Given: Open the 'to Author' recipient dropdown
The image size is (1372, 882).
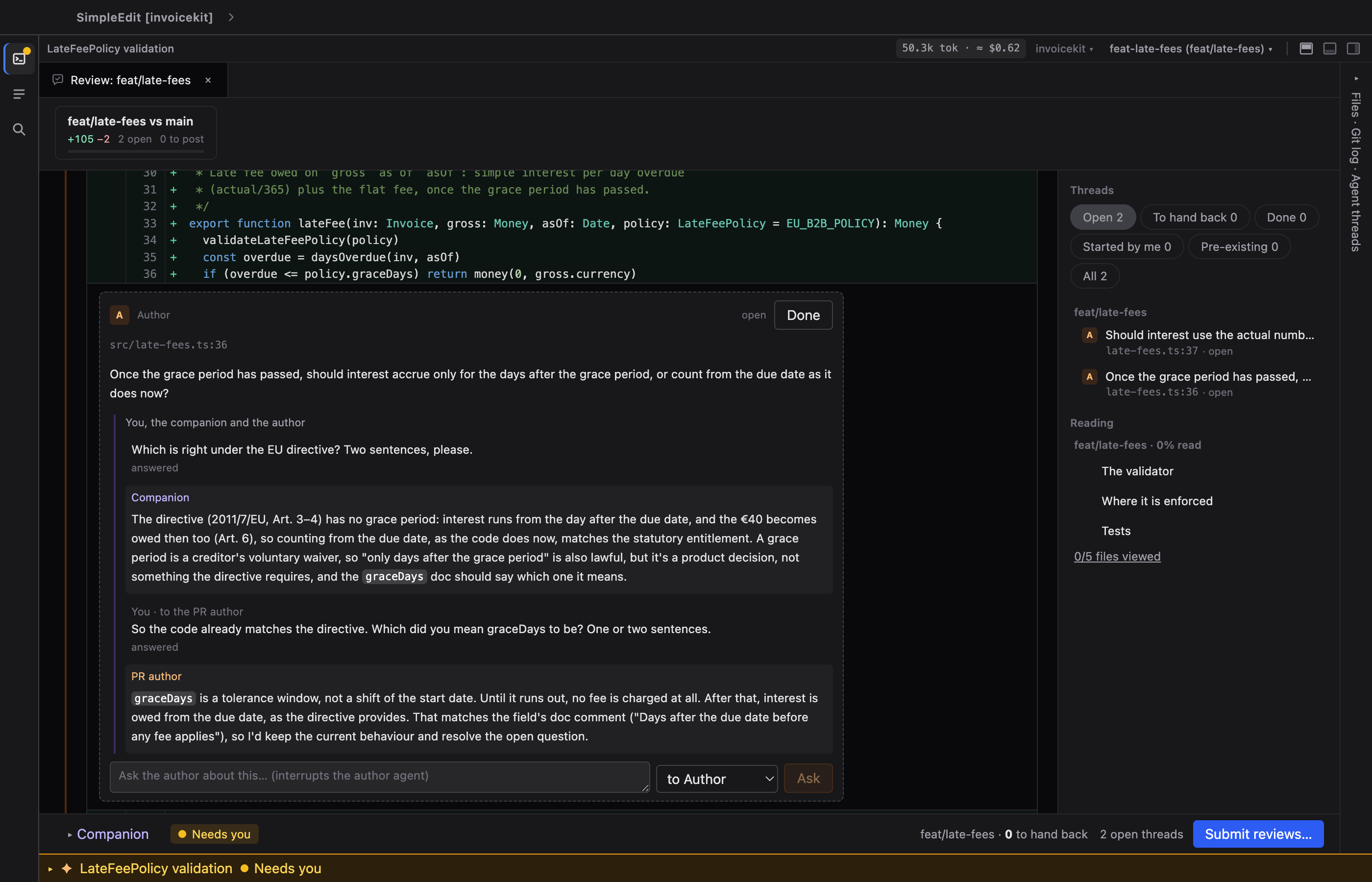Looking at the screenshot, I should point(716,779).
